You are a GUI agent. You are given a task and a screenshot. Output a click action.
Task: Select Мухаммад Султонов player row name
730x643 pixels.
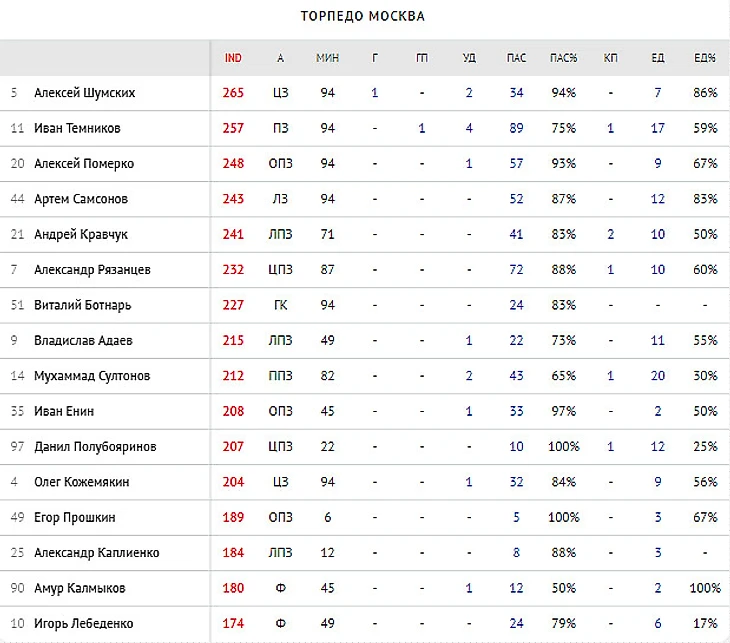[x=92, y=376]
